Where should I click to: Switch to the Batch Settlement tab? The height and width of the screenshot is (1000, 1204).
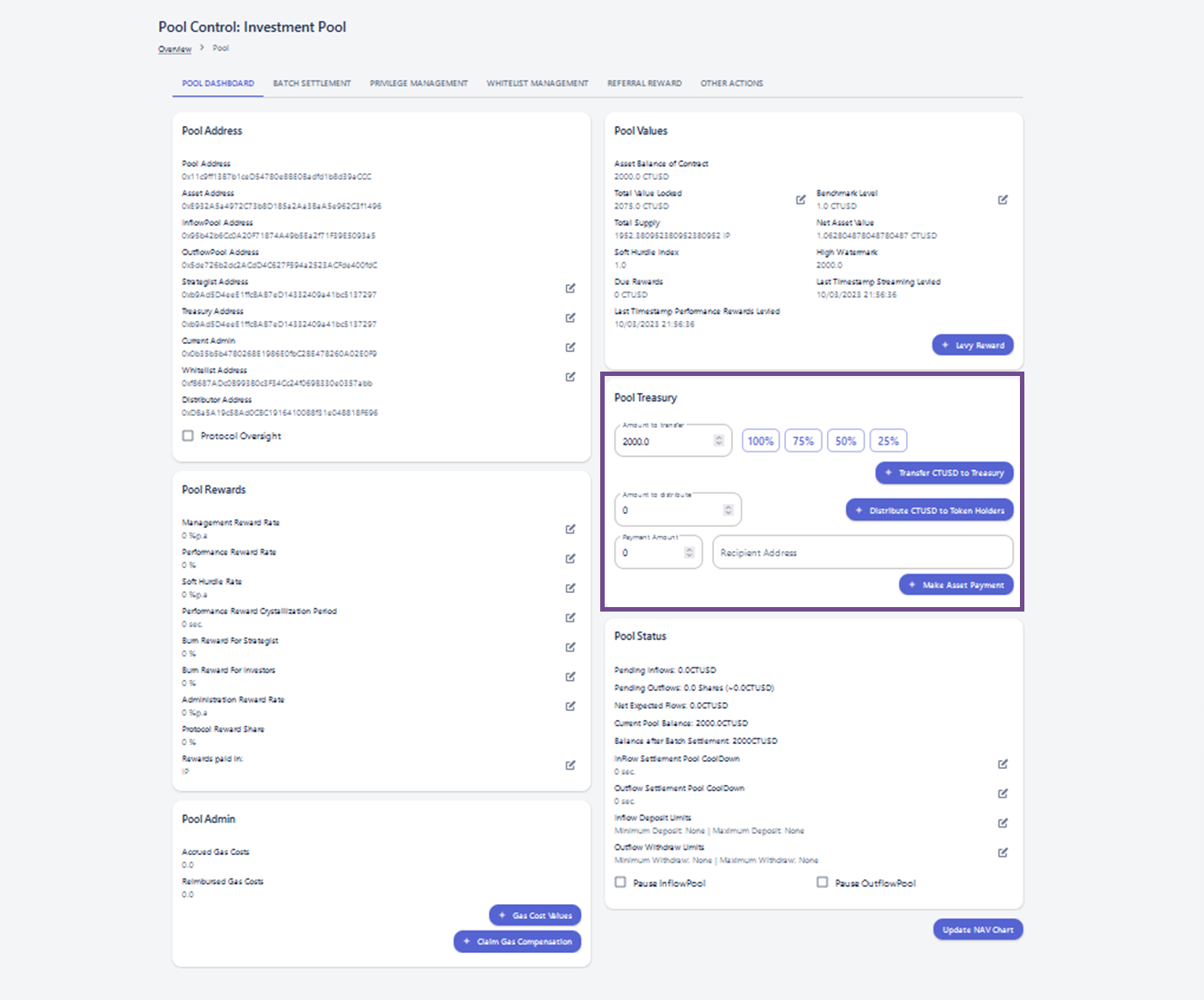click(x=311, y=84)
